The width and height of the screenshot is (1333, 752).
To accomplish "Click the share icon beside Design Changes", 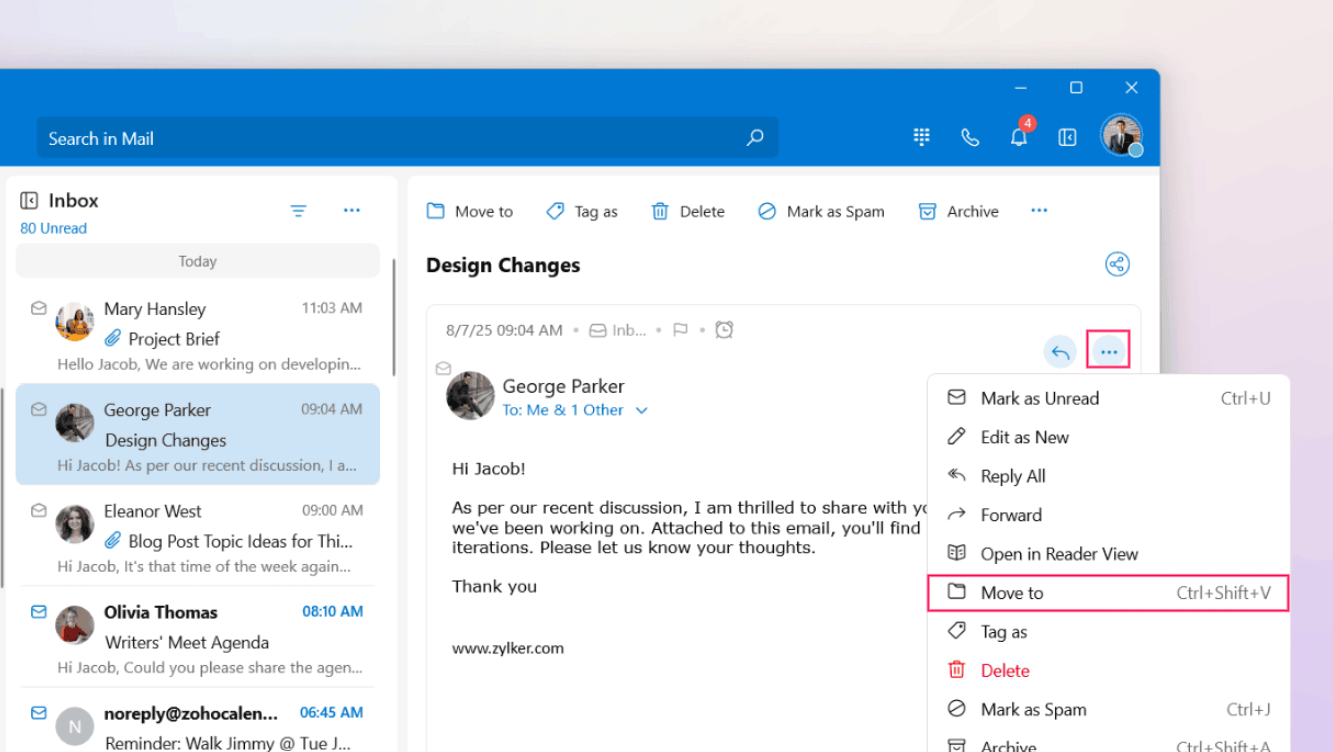I will tap(1116, 264).
